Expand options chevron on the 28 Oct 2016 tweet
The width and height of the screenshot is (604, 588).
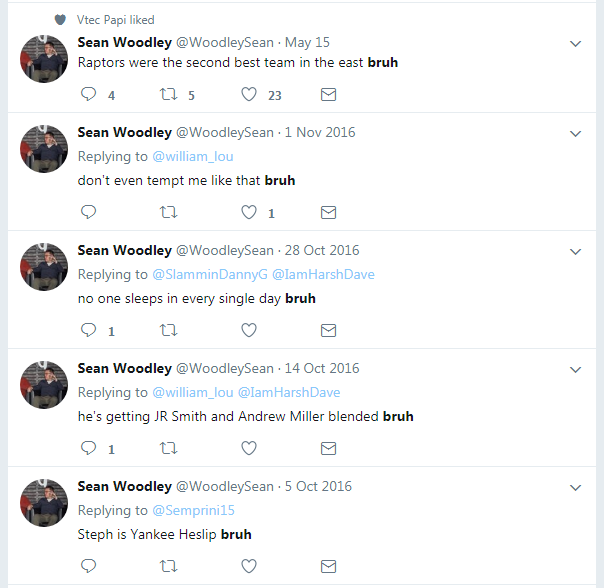click(575, 252)
